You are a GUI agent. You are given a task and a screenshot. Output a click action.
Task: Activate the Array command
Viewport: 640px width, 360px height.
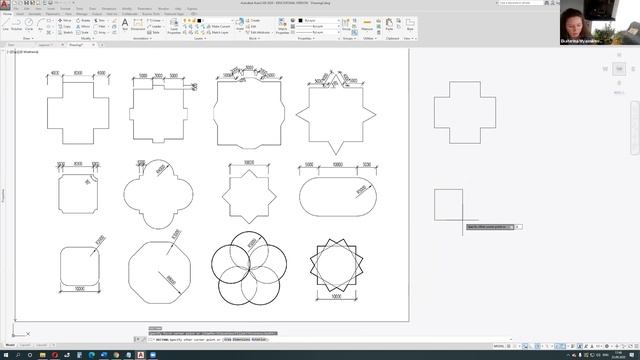(100, 32)
